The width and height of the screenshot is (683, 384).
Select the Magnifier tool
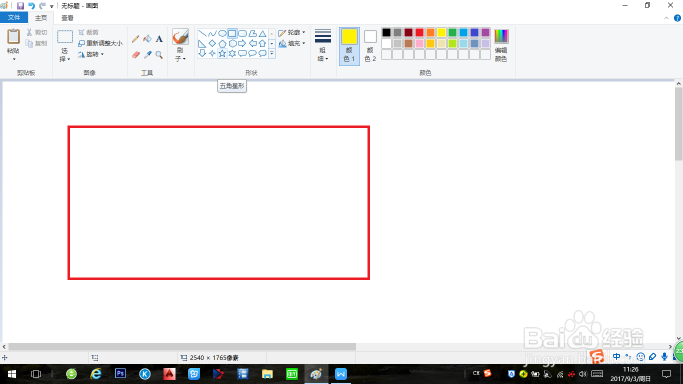pyautogui.click(x=159, y=55)
